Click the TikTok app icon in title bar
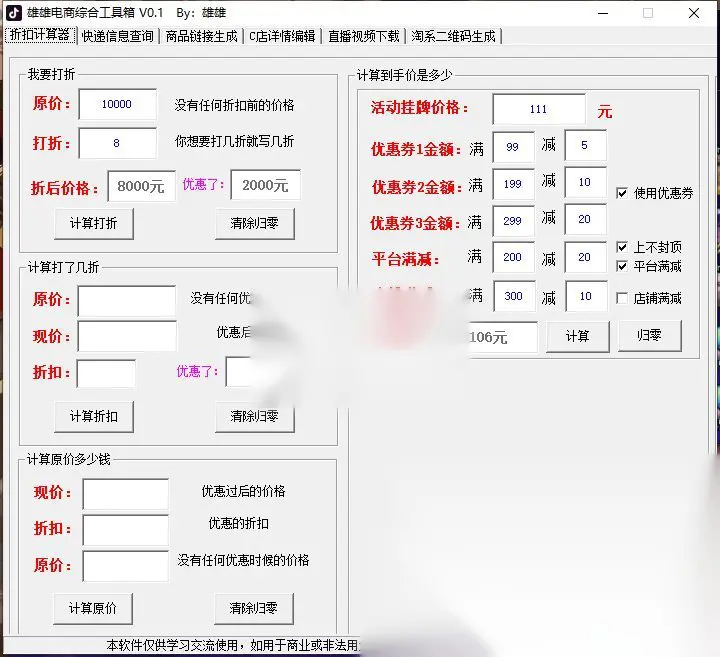 pyautogui.click(x=14, y=13)
